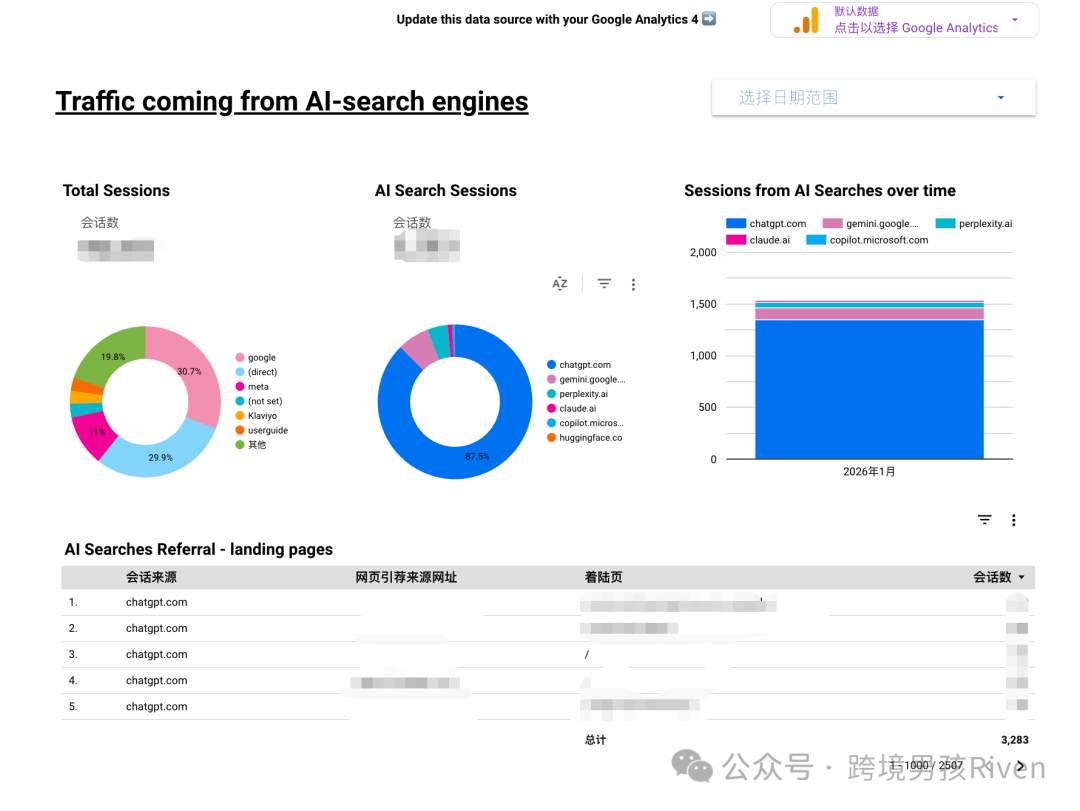This screenshot has height=811, width=1080.
Task: Click google legend dot in Total Sessions
Action: tap(240, 357)
